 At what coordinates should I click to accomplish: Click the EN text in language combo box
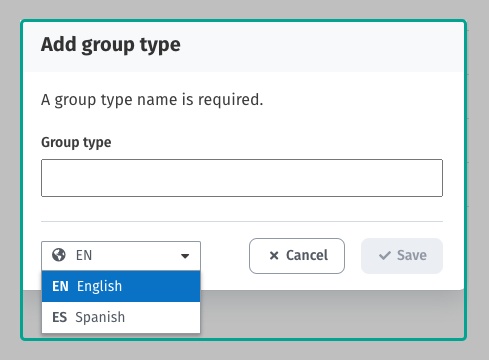tap(84, 255)
